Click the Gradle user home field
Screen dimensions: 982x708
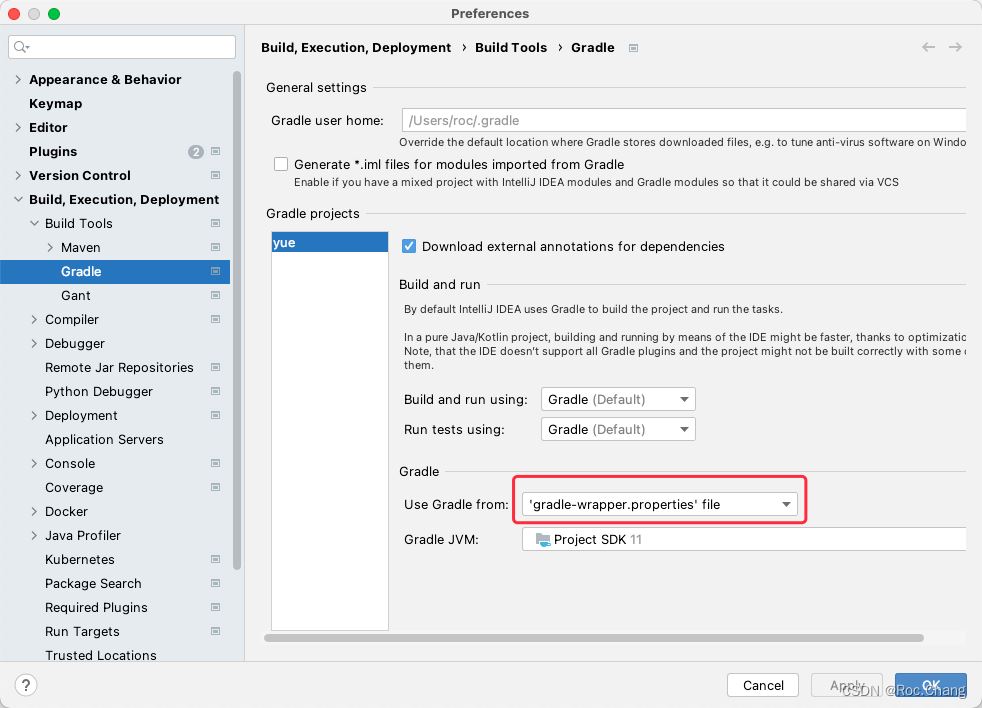click(684, 120)
